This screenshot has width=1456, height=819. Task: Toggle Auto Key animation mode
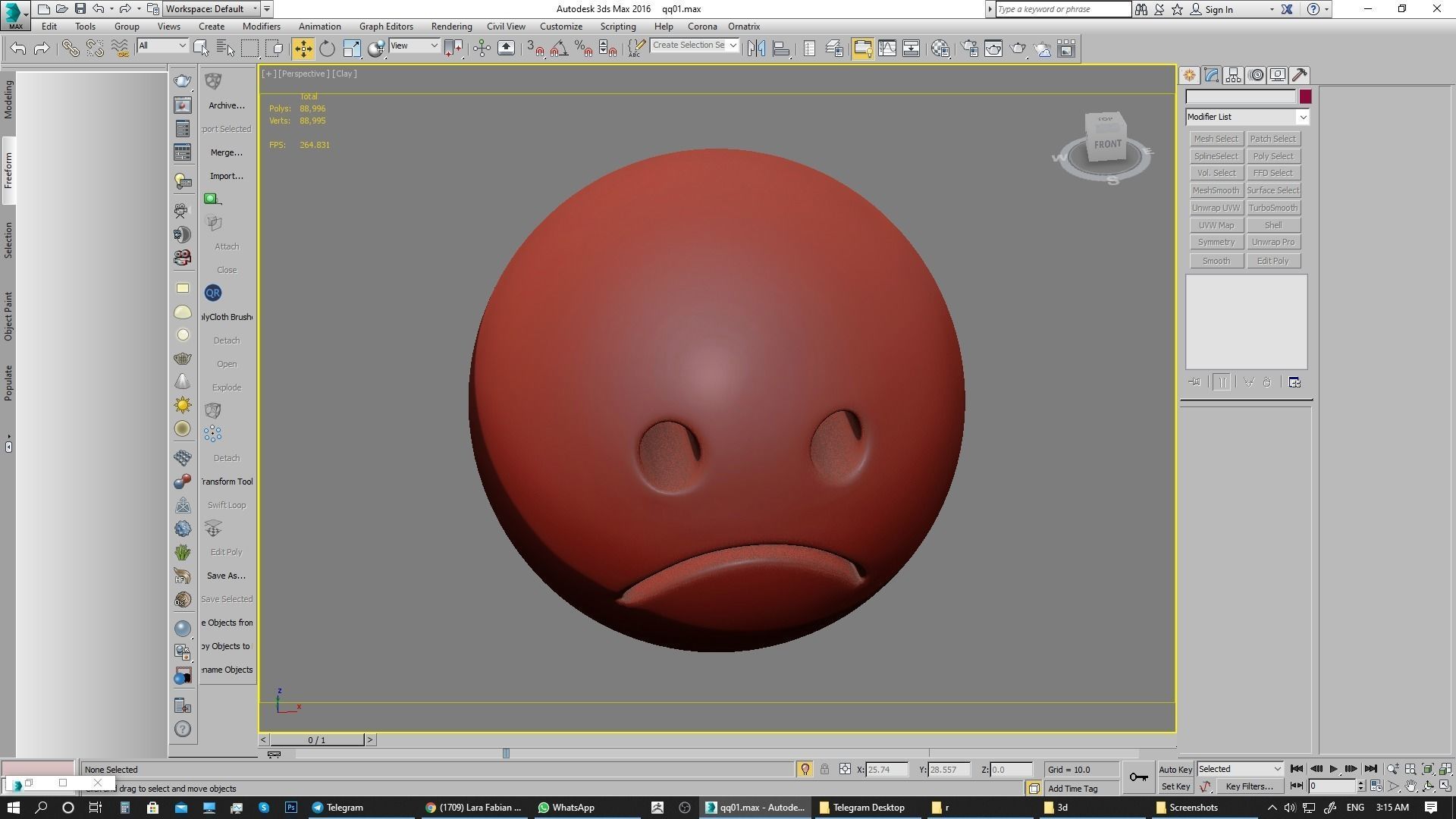point(1175,770)
